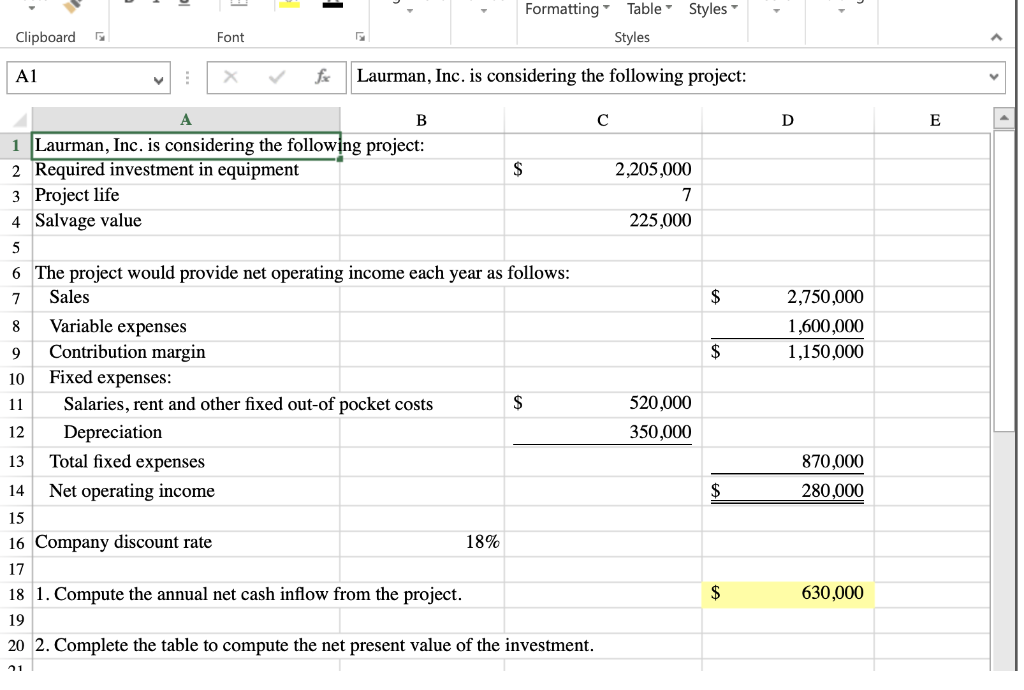Select the salaries cost value 520,000

(x=602, y=405)
